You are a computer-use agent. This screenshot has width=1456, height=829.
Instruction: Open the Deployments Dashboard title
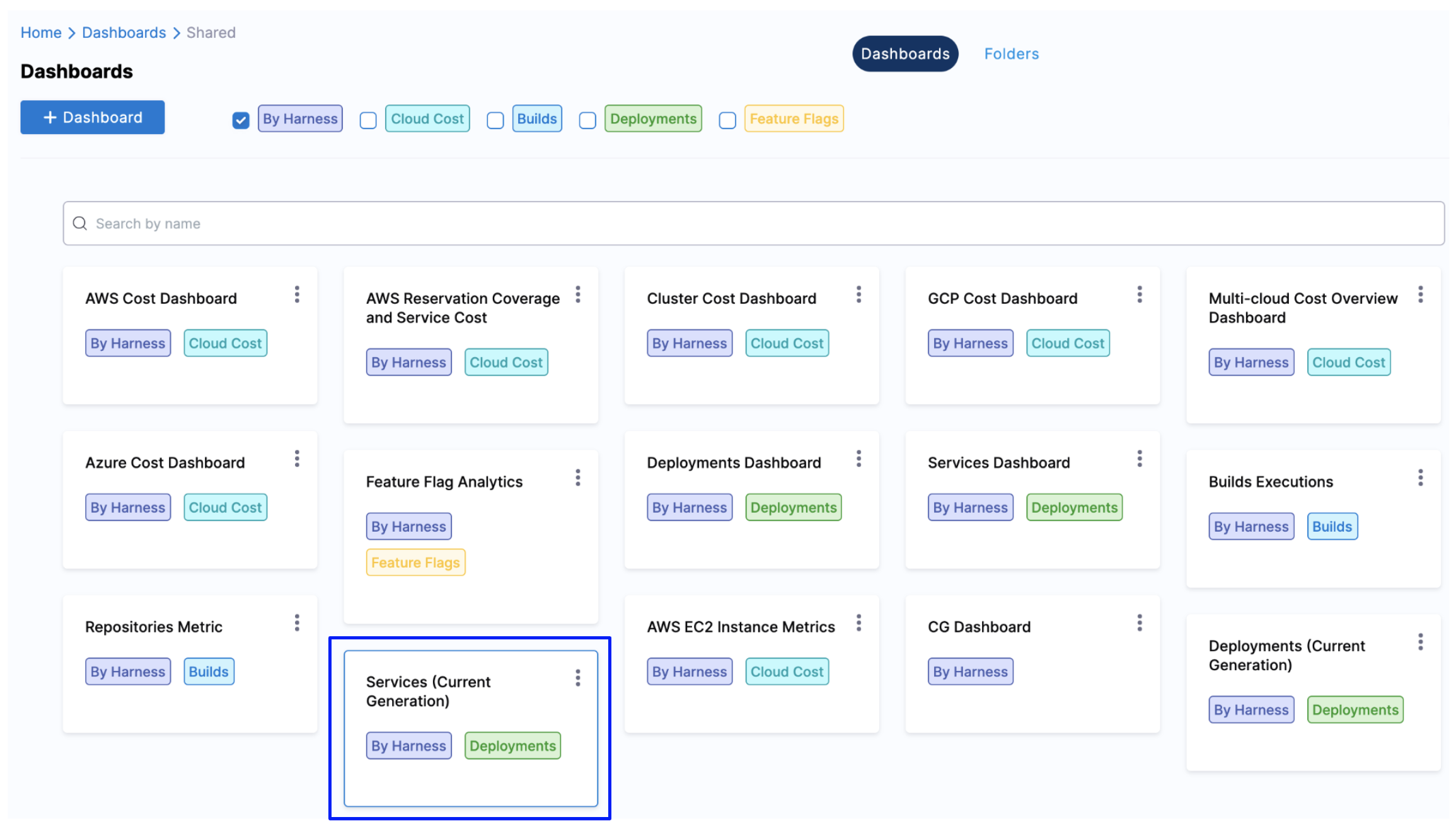pos(734,463)
